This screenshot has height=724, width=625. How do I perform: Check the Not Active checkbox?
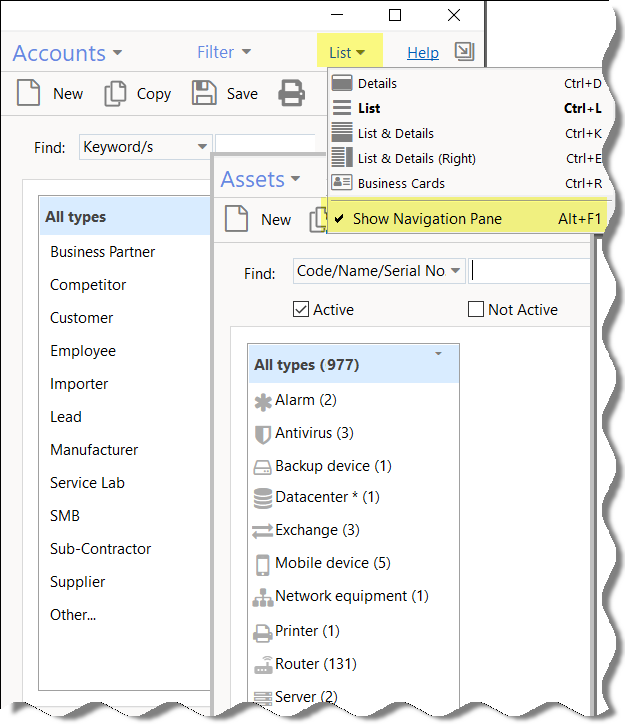coord(476,310)
